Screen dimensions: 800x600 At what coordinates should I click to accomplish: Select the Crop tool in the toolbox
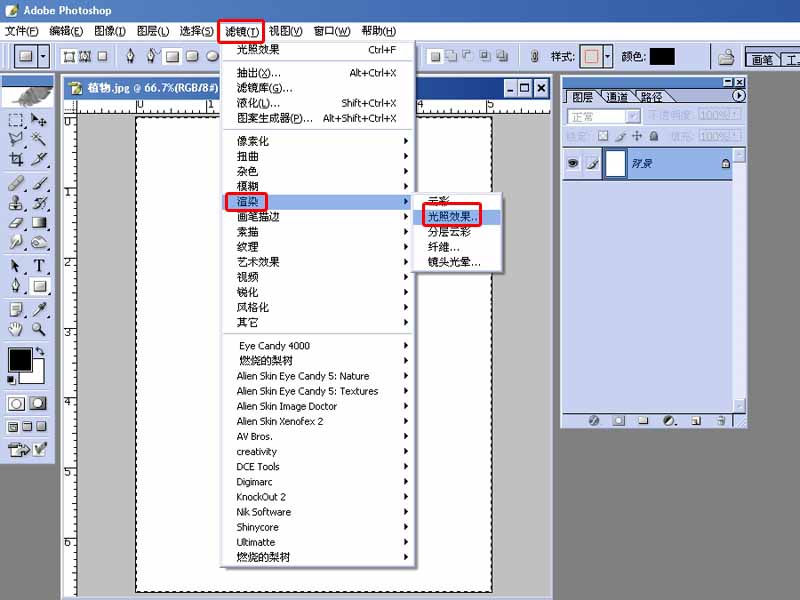(x=16, y=159)
